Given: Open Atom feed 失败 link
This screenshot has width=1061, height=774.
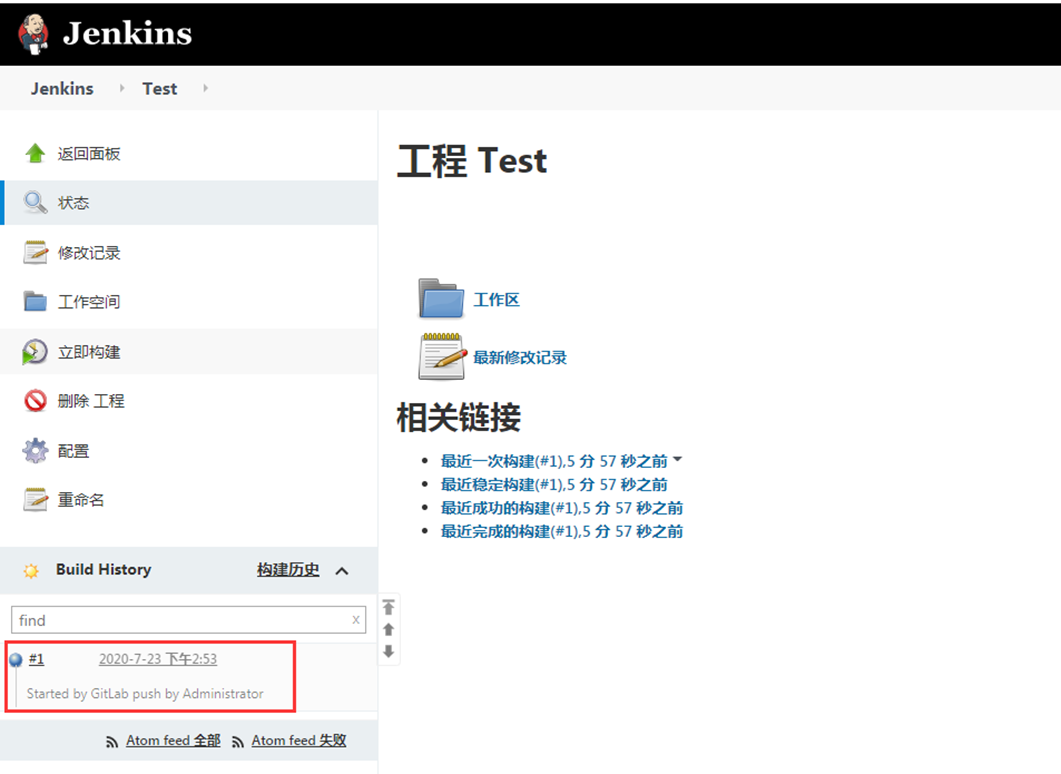Looking at the screenshot, I should tap(299, 741).
